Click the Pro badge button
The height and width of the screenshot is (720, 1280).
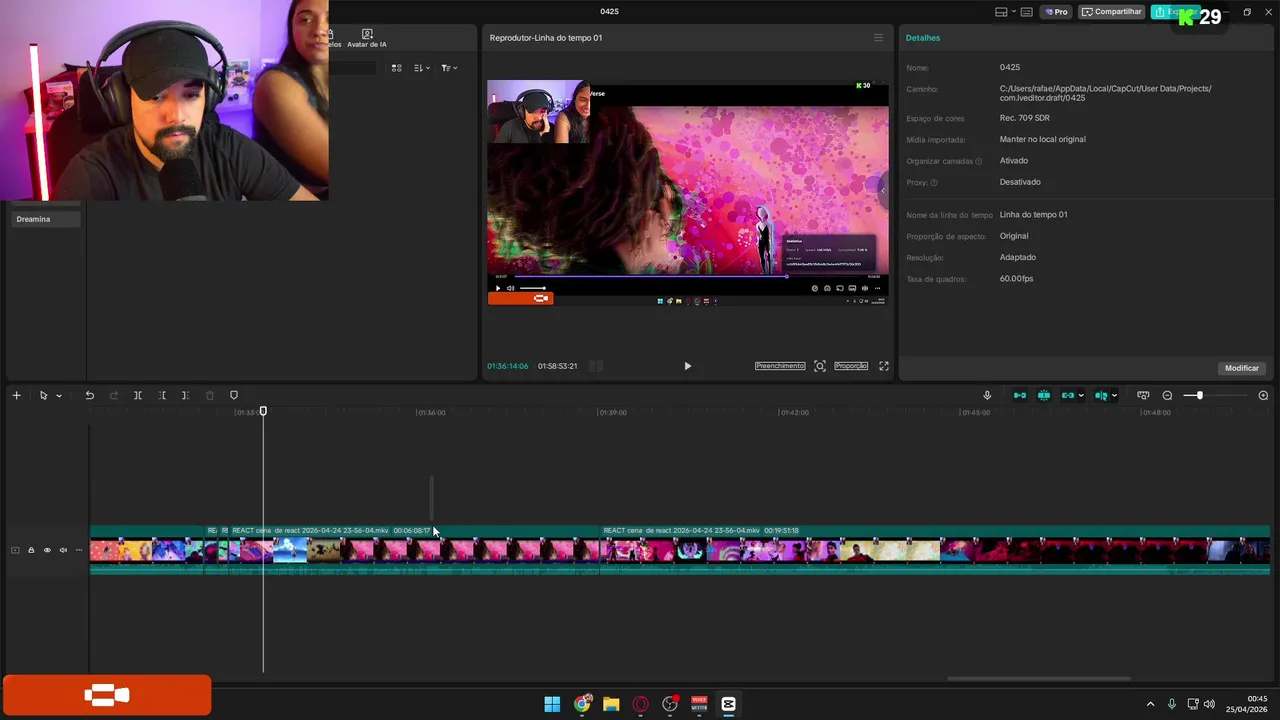coord(1056,12)
